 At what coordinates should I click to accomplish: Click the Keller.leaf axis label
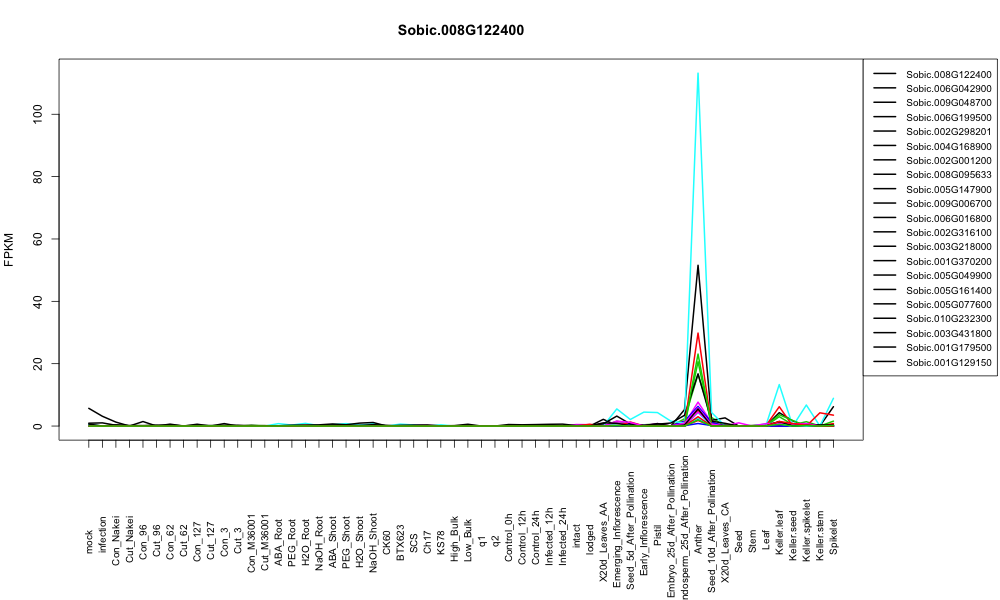coord(779,532)
